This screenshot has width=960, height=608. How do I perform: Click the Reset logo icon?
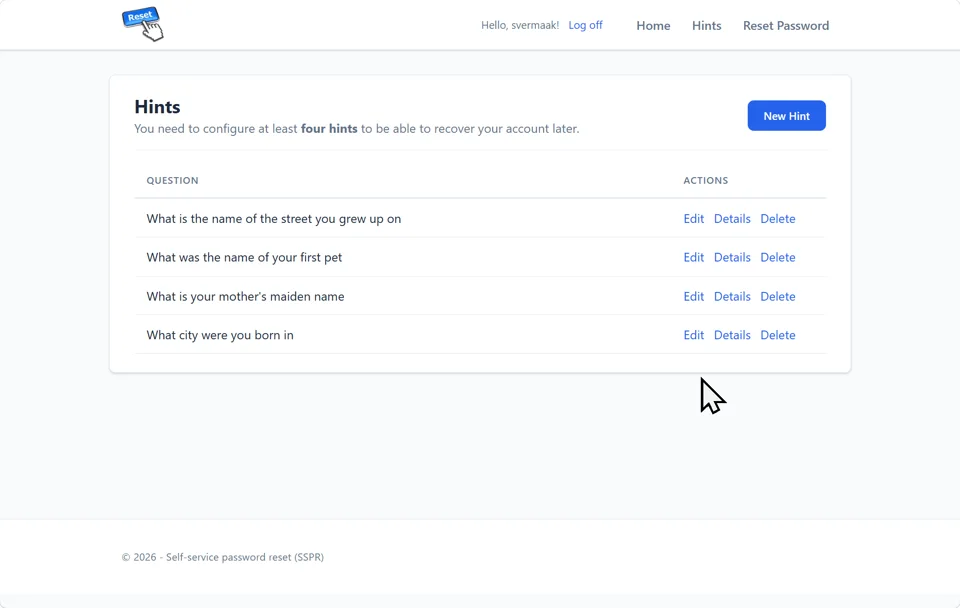click(143, 24)
